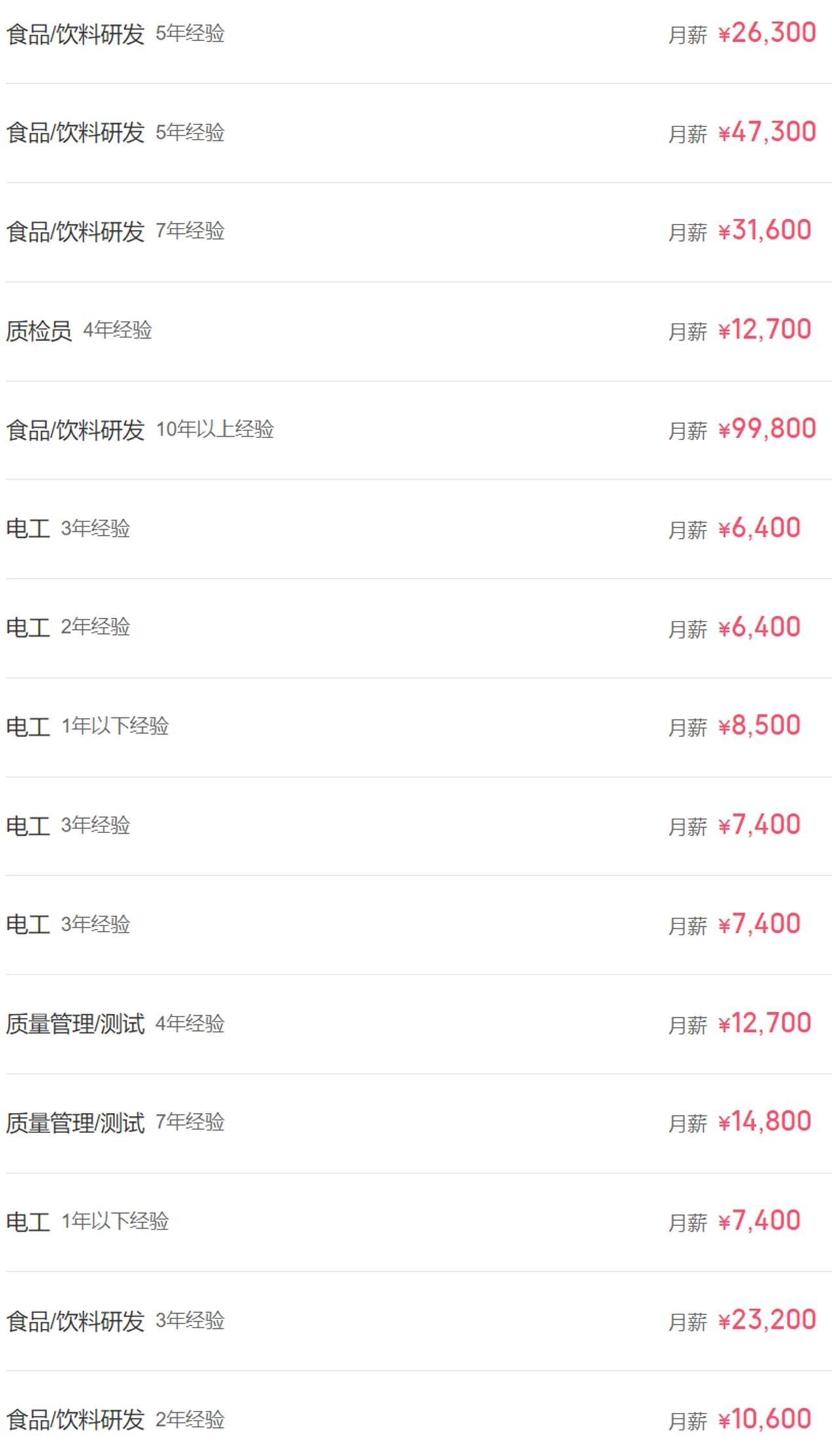Open the 质量管理/测试 title with 4年经验

[x=75, y=1024]
